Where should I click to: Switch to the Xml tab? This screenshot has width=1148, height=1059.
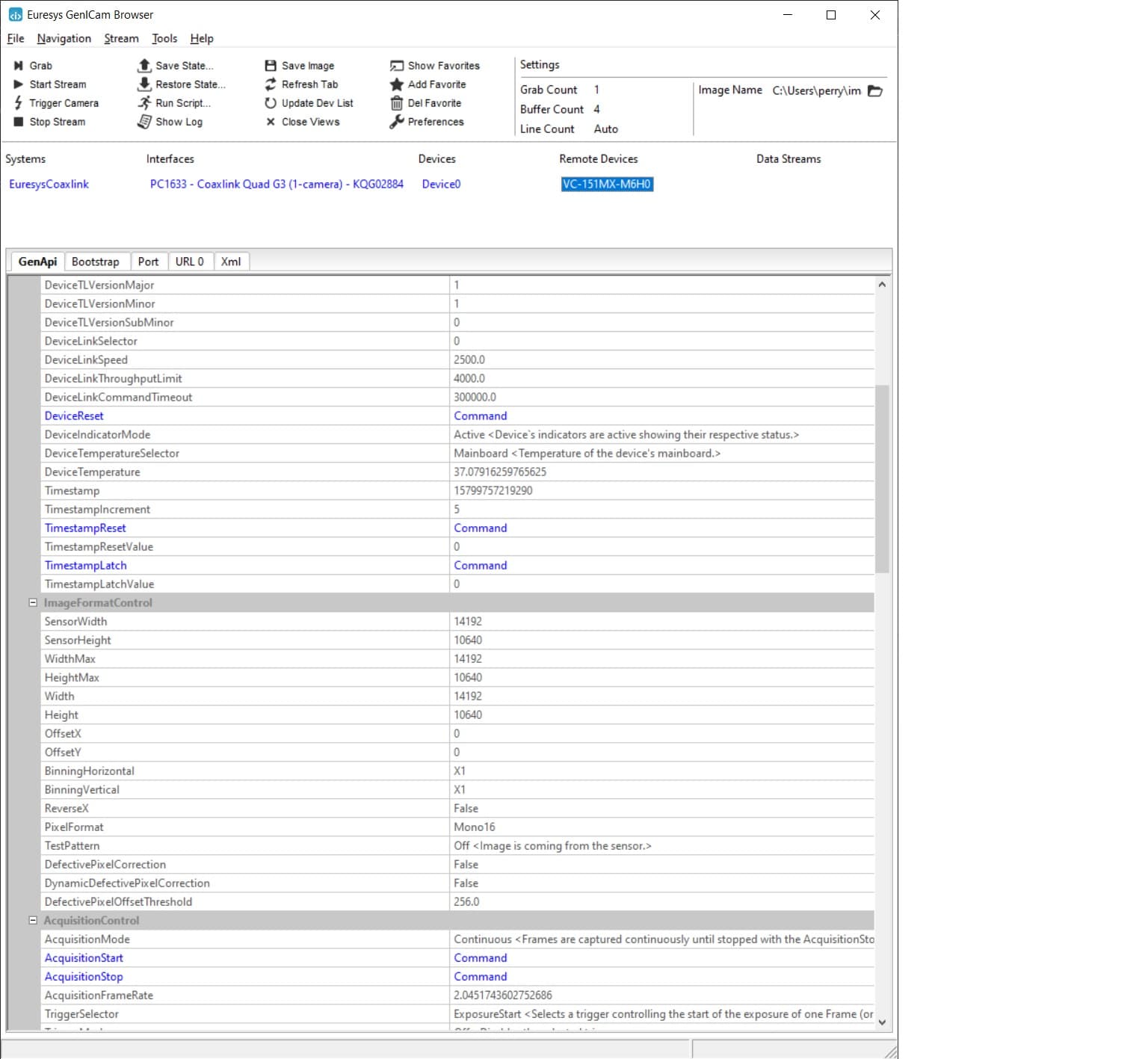tap(231, 262)
